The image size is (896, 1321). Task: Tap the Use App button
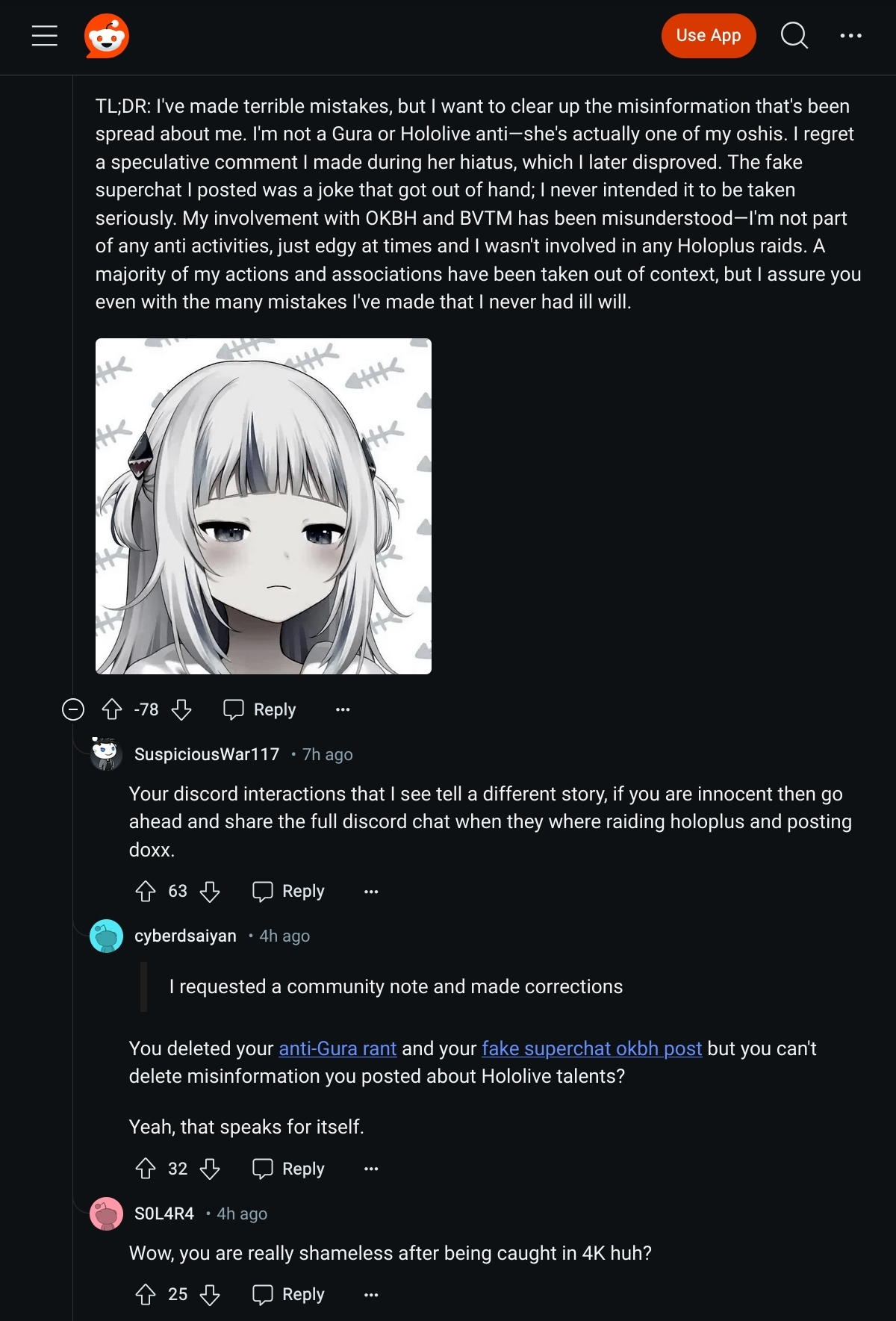[709, 36]
